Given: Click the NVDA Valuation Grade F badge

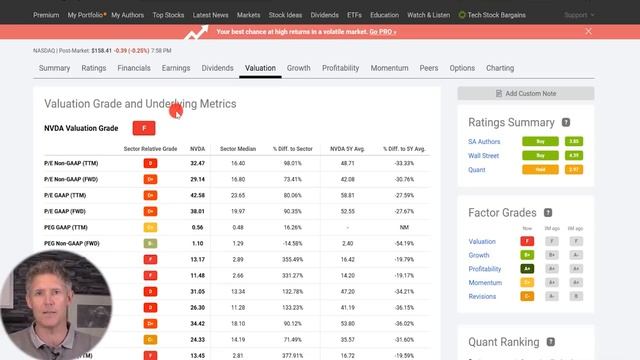Looking at the screenshot, I should pyautogui.click(x=144, y=128).
